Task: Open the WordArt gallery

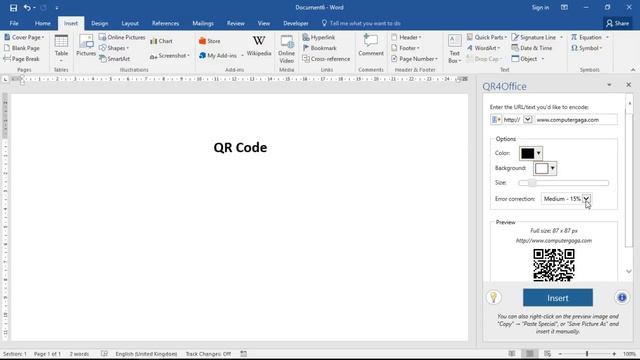Action: click(483, 48)
